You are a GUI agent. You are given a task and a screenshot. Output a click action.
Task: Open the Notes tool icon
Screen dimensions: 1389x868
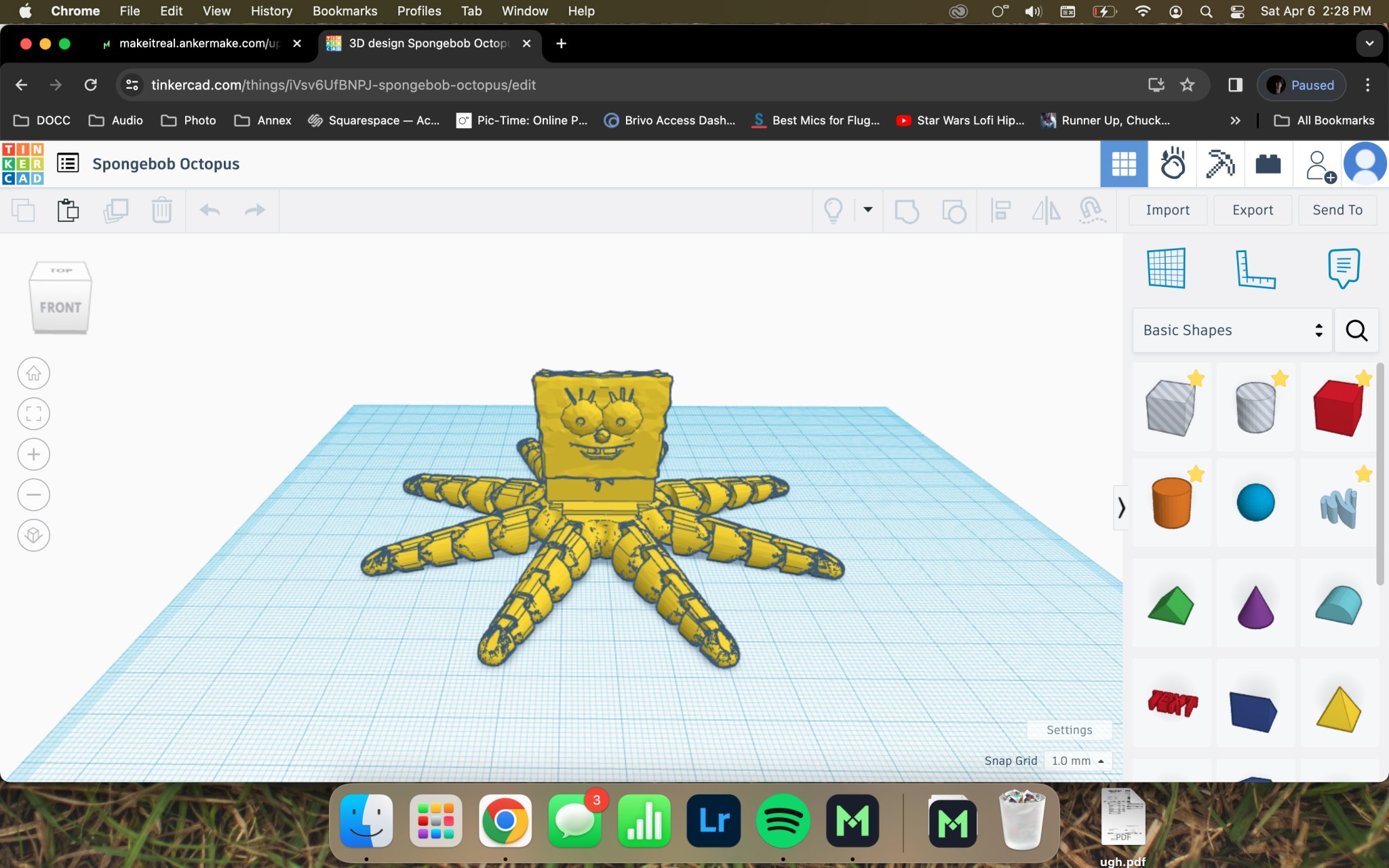point(1343,269)
